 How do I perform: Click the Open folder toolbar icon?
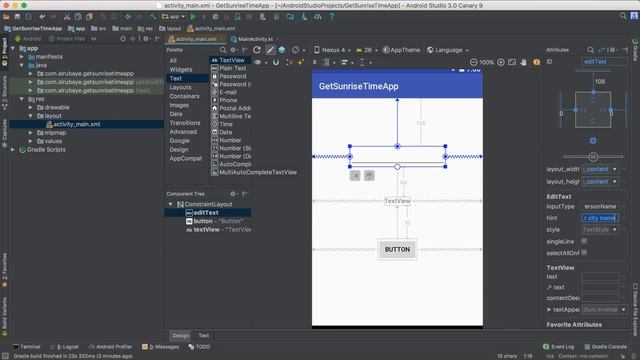6,17
